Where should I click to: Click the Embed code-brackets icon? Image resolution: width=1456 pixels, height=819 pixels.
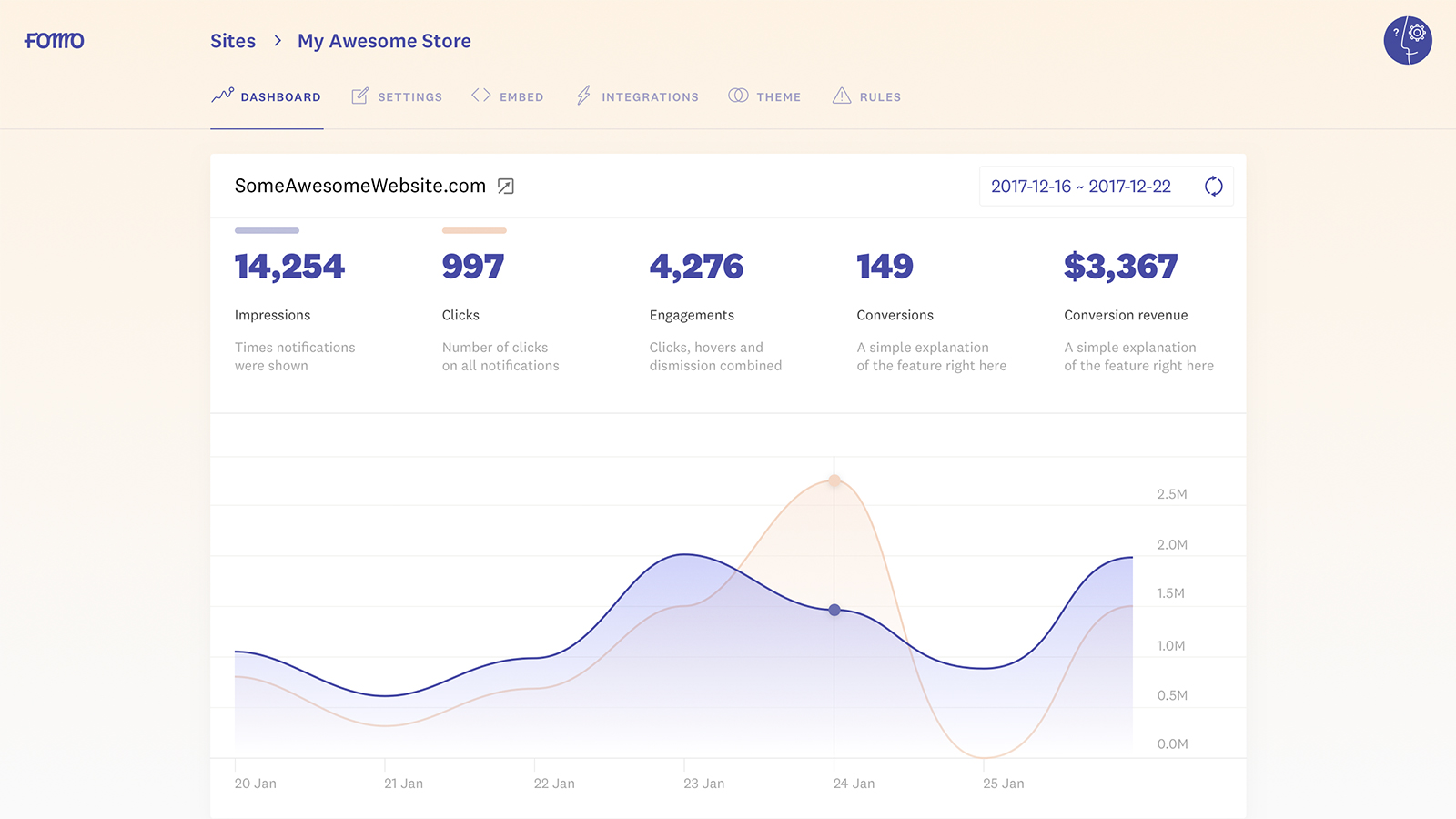pos(480,95)
